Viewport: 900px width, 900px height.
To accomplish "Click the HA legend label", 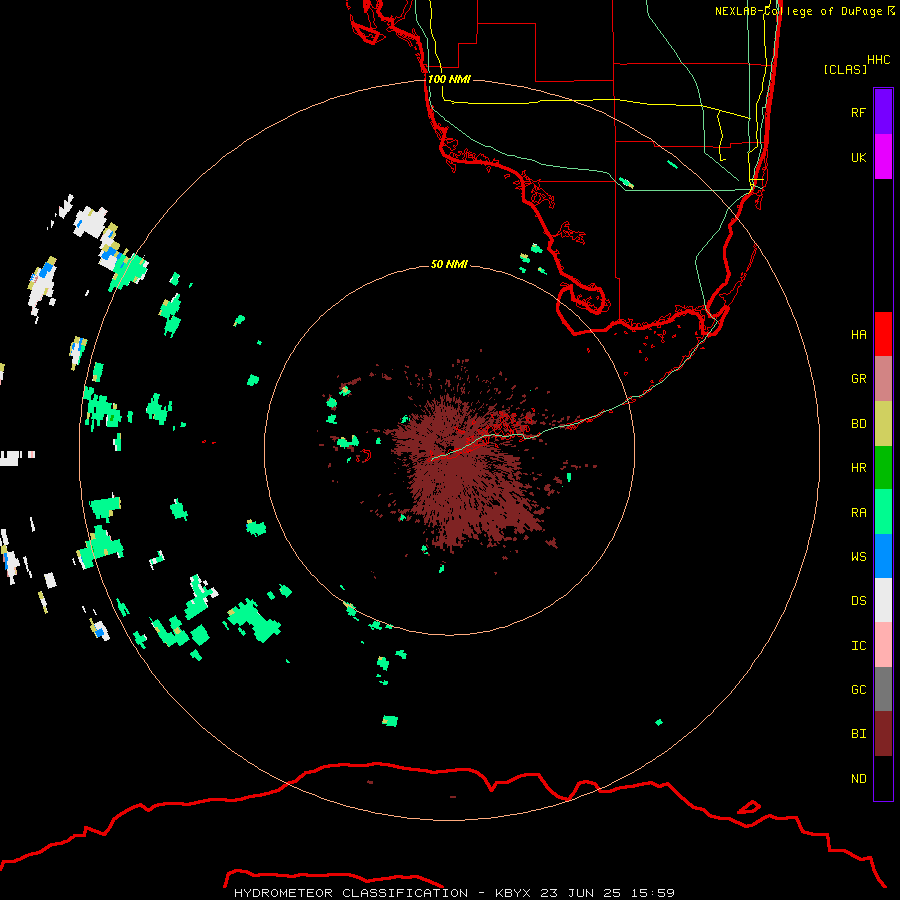I will [859, 335].
